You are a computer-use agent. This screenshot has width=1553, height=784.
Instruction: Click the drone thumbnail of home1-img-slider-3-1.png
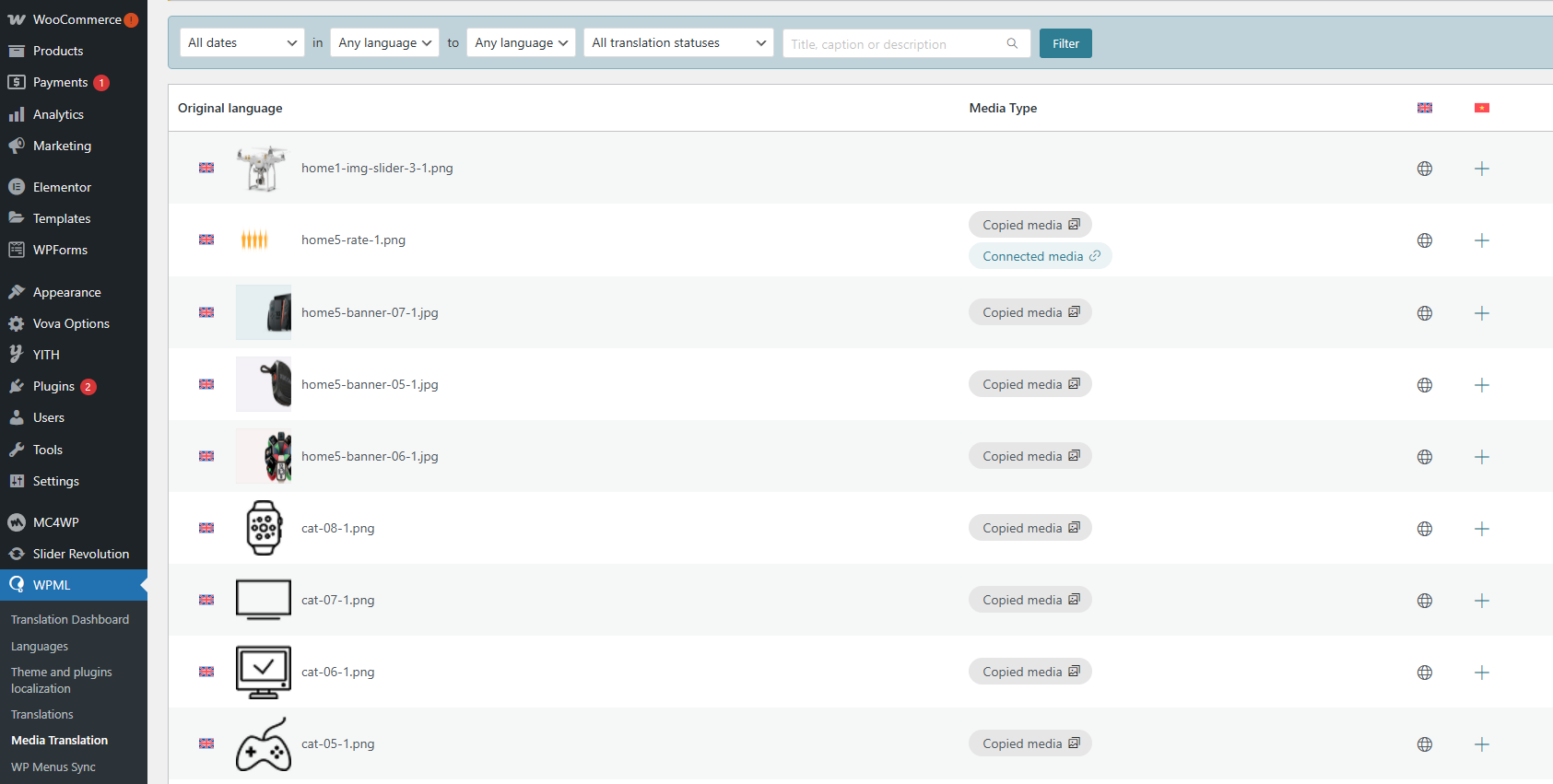tap(262, 169)
